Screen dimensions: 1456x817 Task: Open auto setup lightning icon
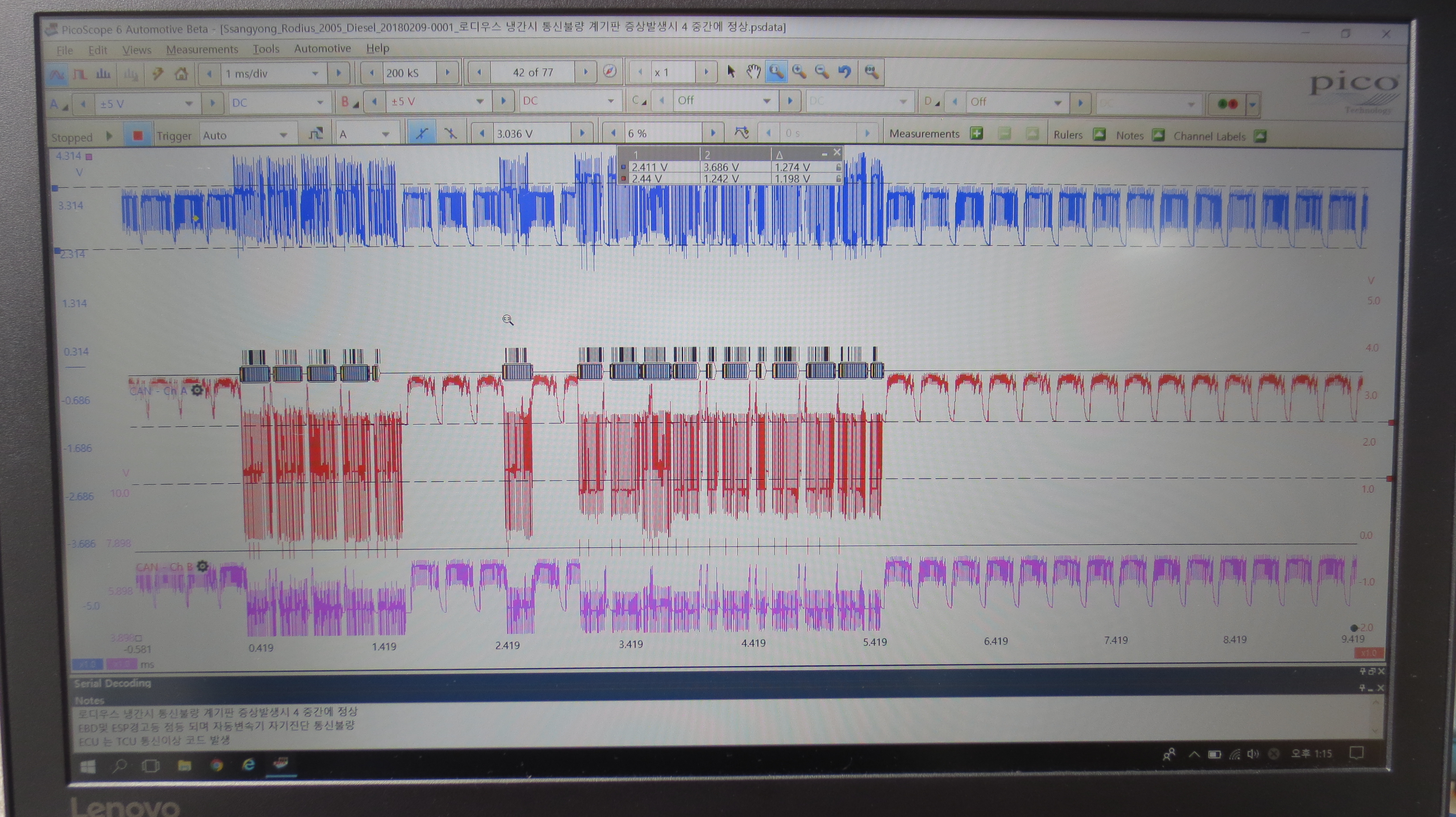point(158,74)
